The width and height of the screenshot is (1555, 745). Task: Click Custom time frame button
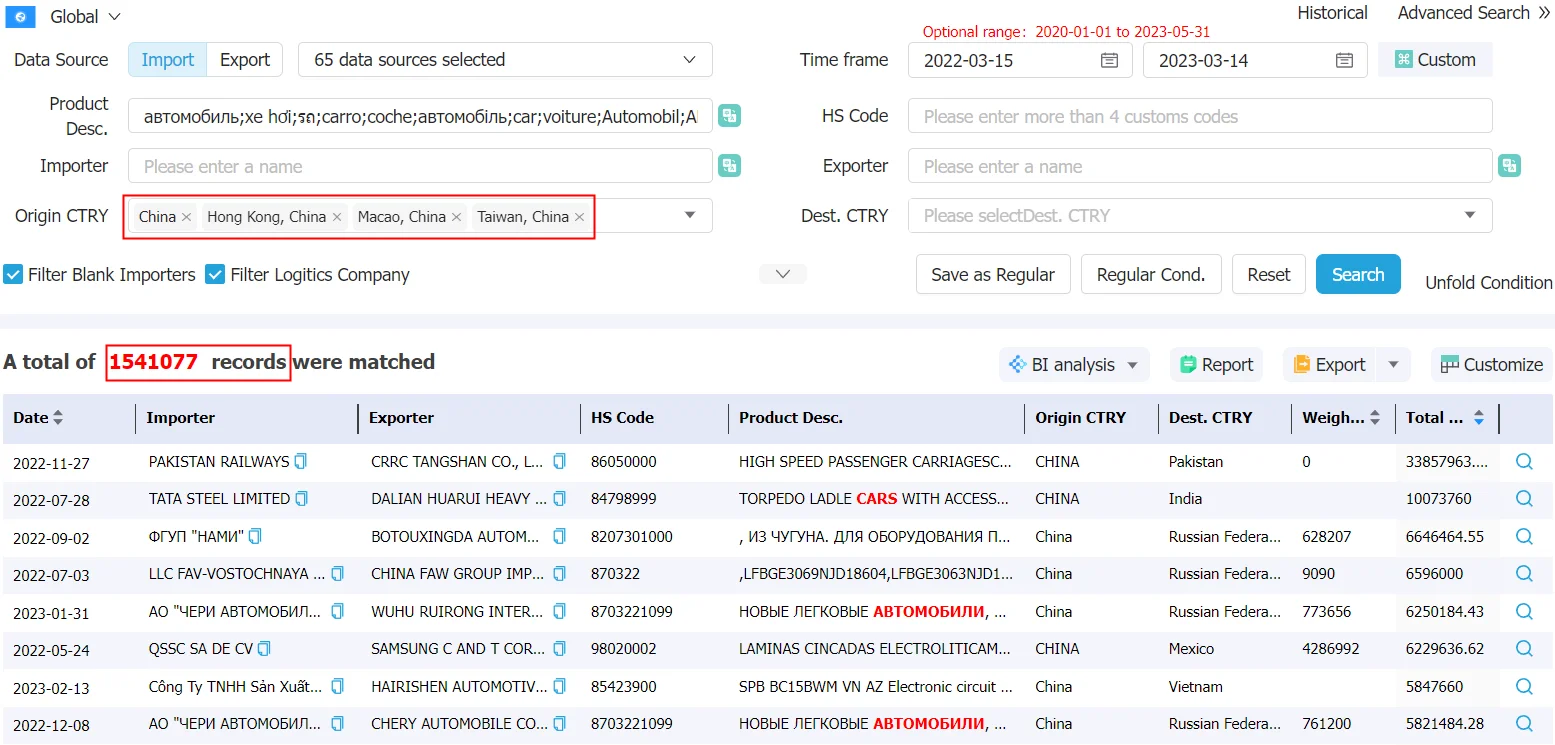pos(1435,60)
